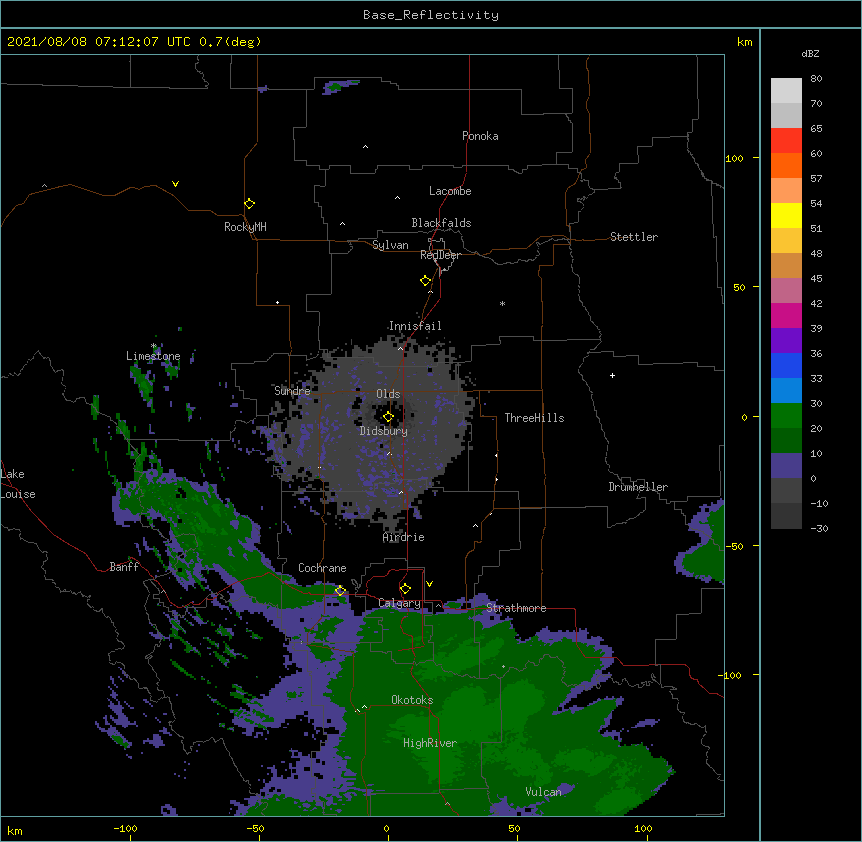Click the ThreeHills label
This screenshot has height=842, width=862.
[534, 418]
